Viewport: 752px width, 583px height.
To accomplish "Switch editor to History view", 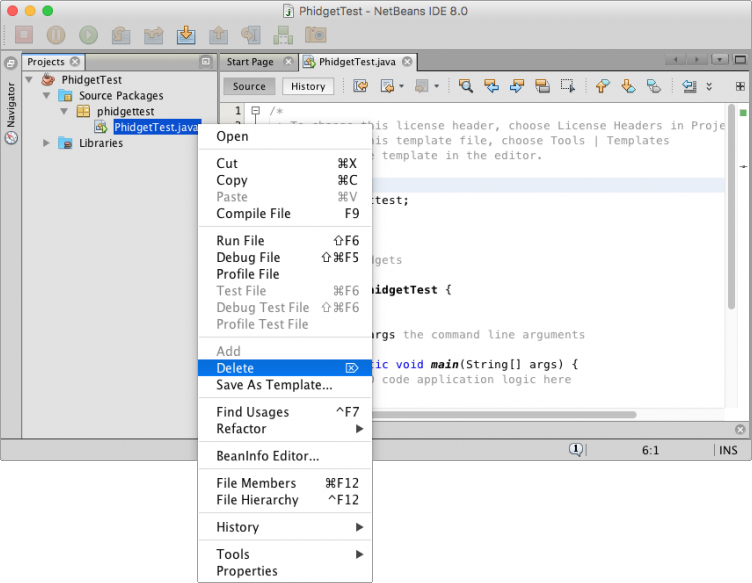I will [308, 86].
